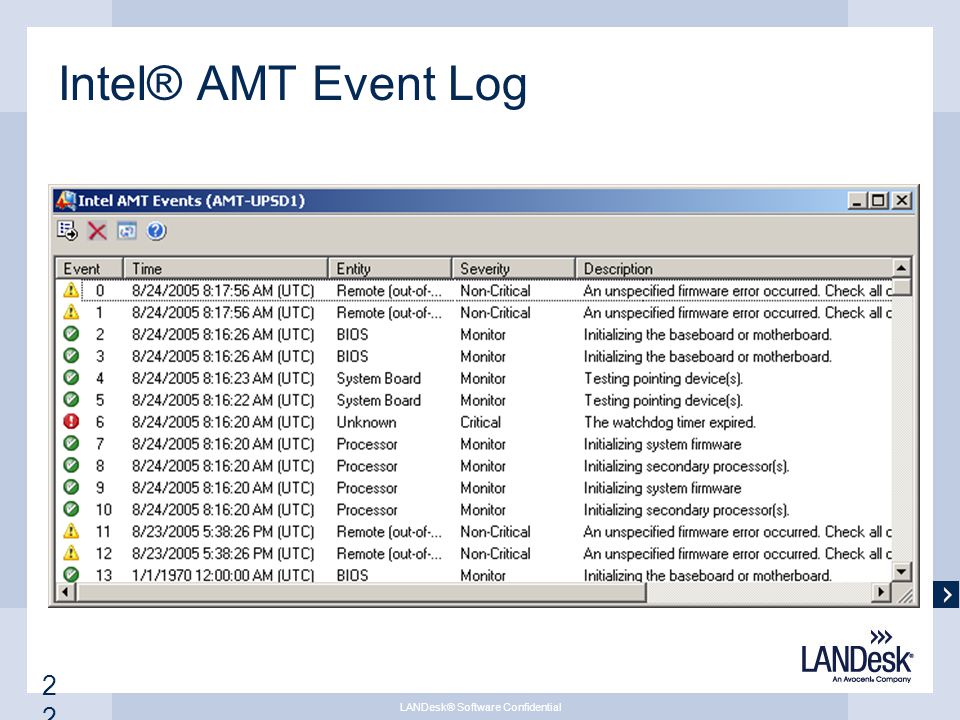Screen dimensions: 960x720
Task: Click the export events toolbar icon
Action: pos(67,231)
